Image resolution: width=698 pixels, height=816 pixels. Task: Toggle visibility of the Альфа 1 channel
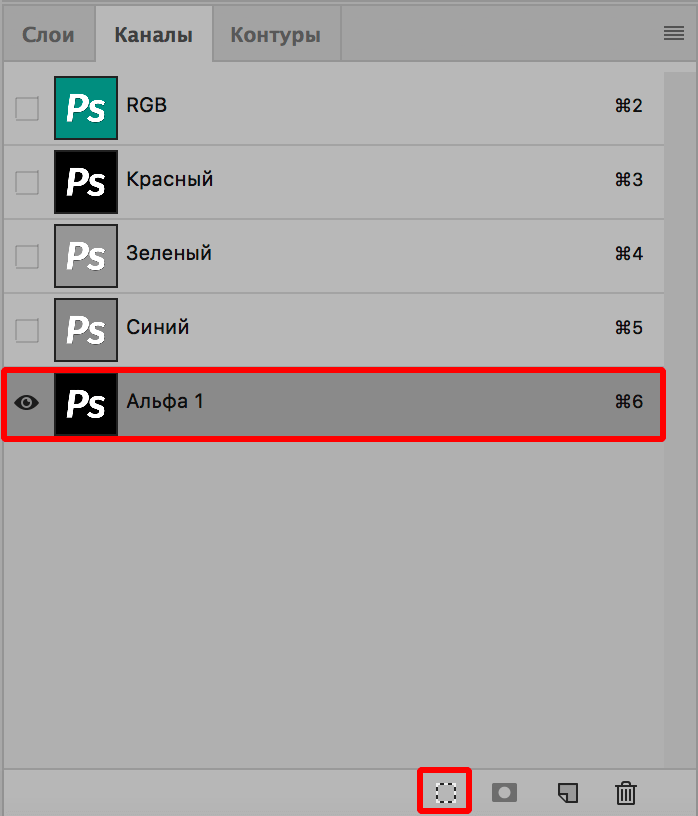(x=26, y=404)
